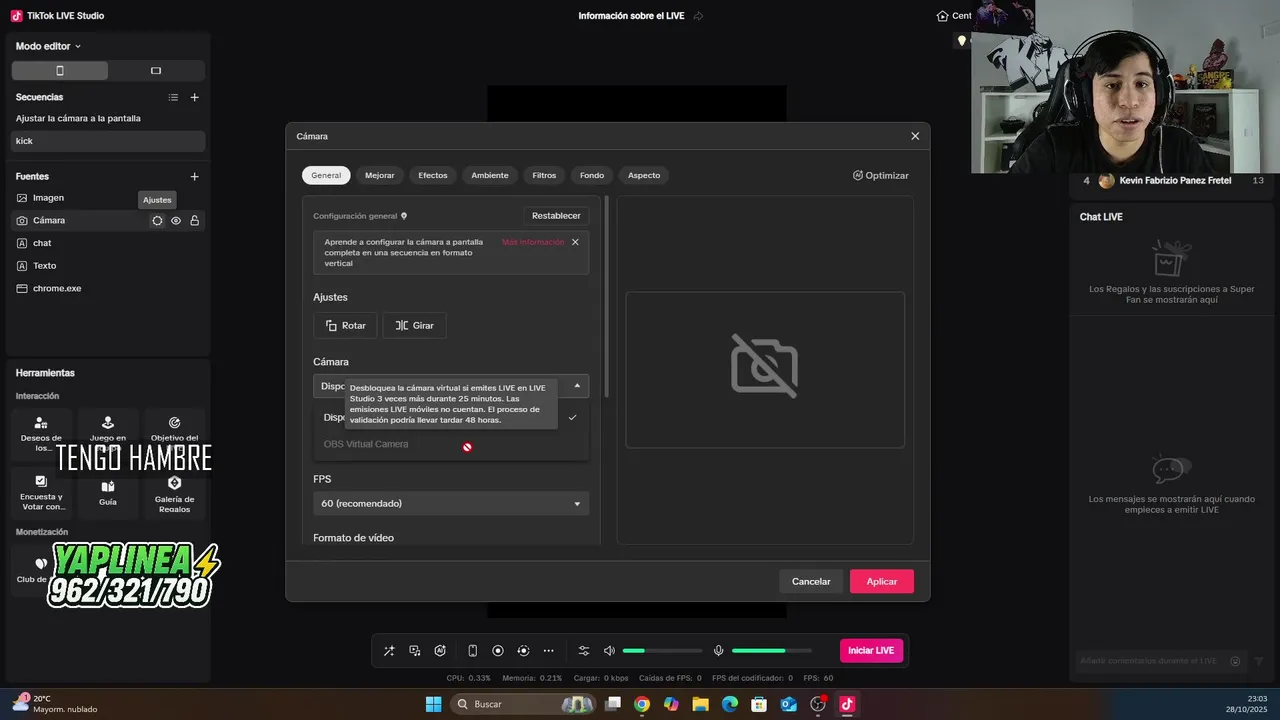This screenshot has height=720, width=1280.
Task: Hide the Cámara source with the eye icon
Action: coord(176,221)
